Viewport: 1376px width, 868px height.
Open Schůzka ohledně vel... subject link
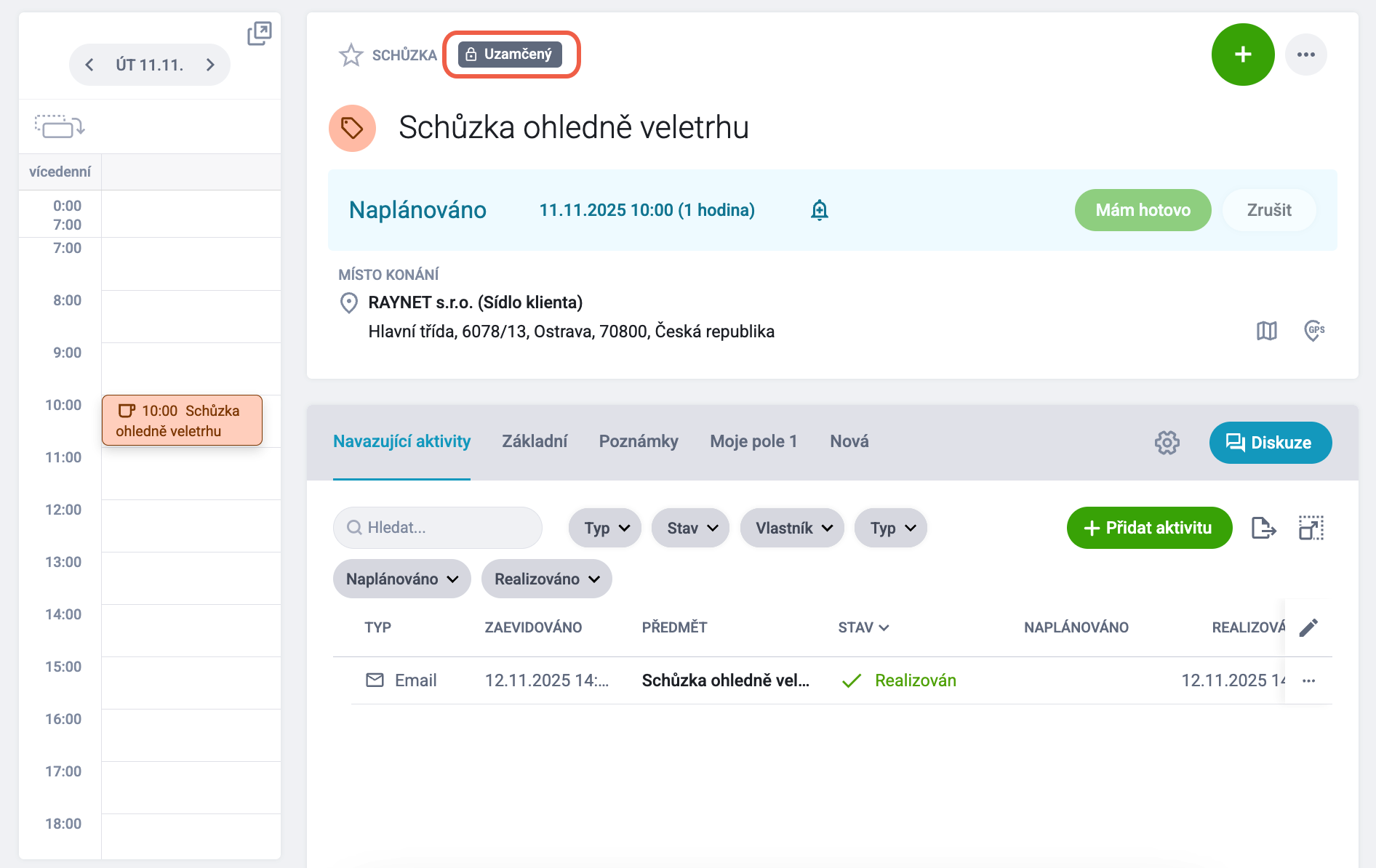coord(726,680)
